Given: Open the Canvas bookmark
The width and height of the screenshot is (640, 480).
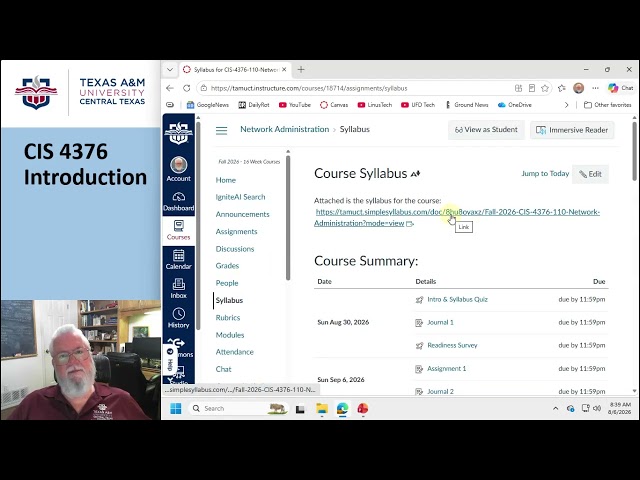Looking at the screenshot, I should (x=334, y=105).
